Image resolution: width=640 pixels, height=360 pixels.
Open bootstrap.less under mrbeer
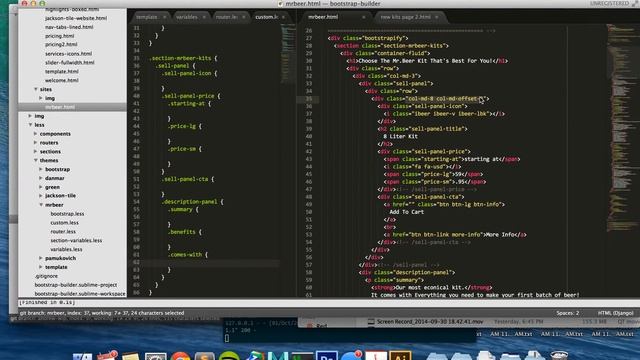tap(67, 213)
